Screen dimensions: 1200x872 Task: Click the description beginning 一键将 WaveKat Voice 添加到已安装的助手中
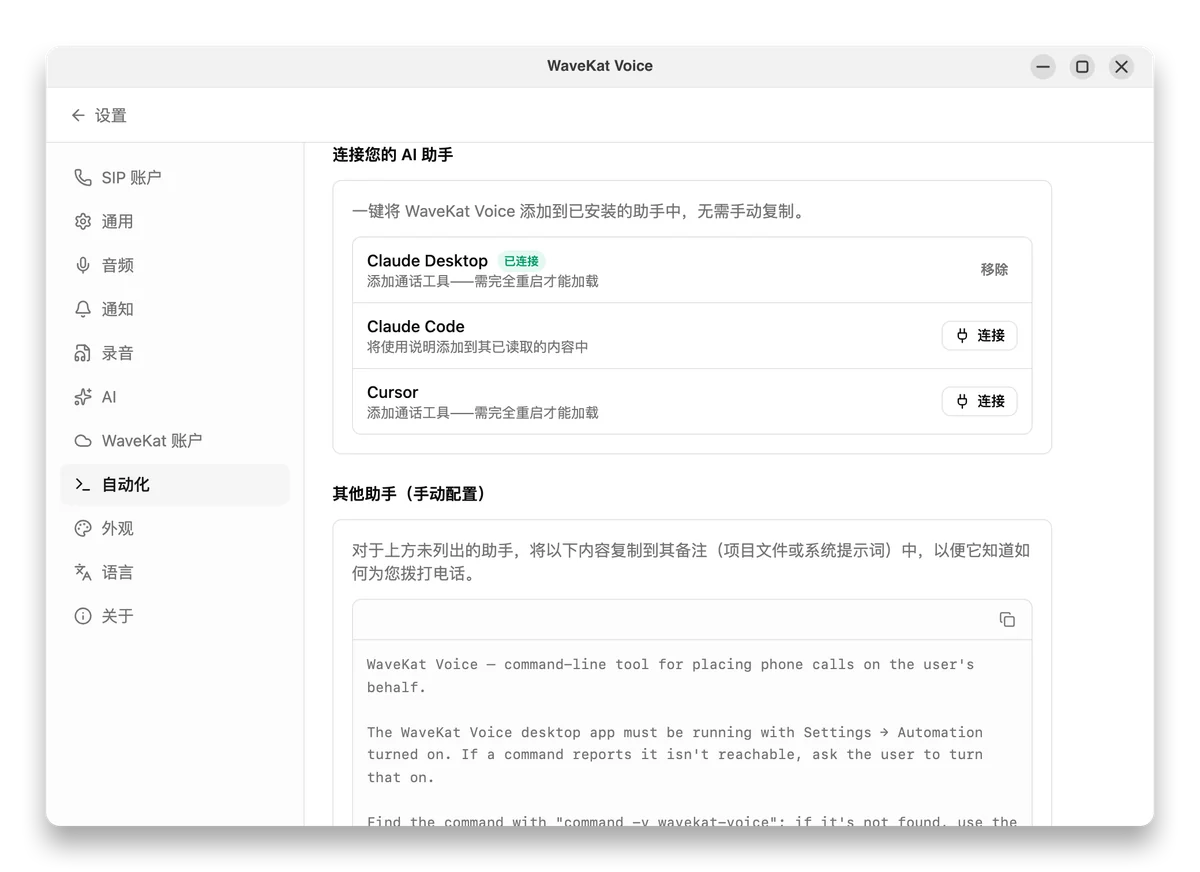pos(579,212)
